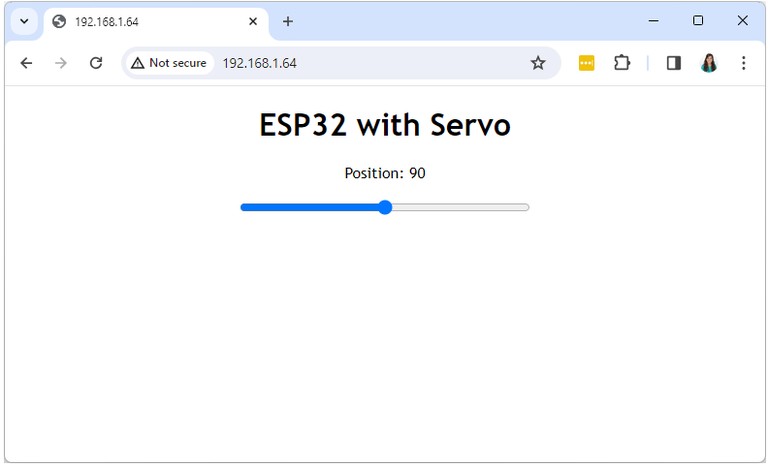Click the forward navigation arrow
This screenshot has height=467, width=768.
(61, 63)
